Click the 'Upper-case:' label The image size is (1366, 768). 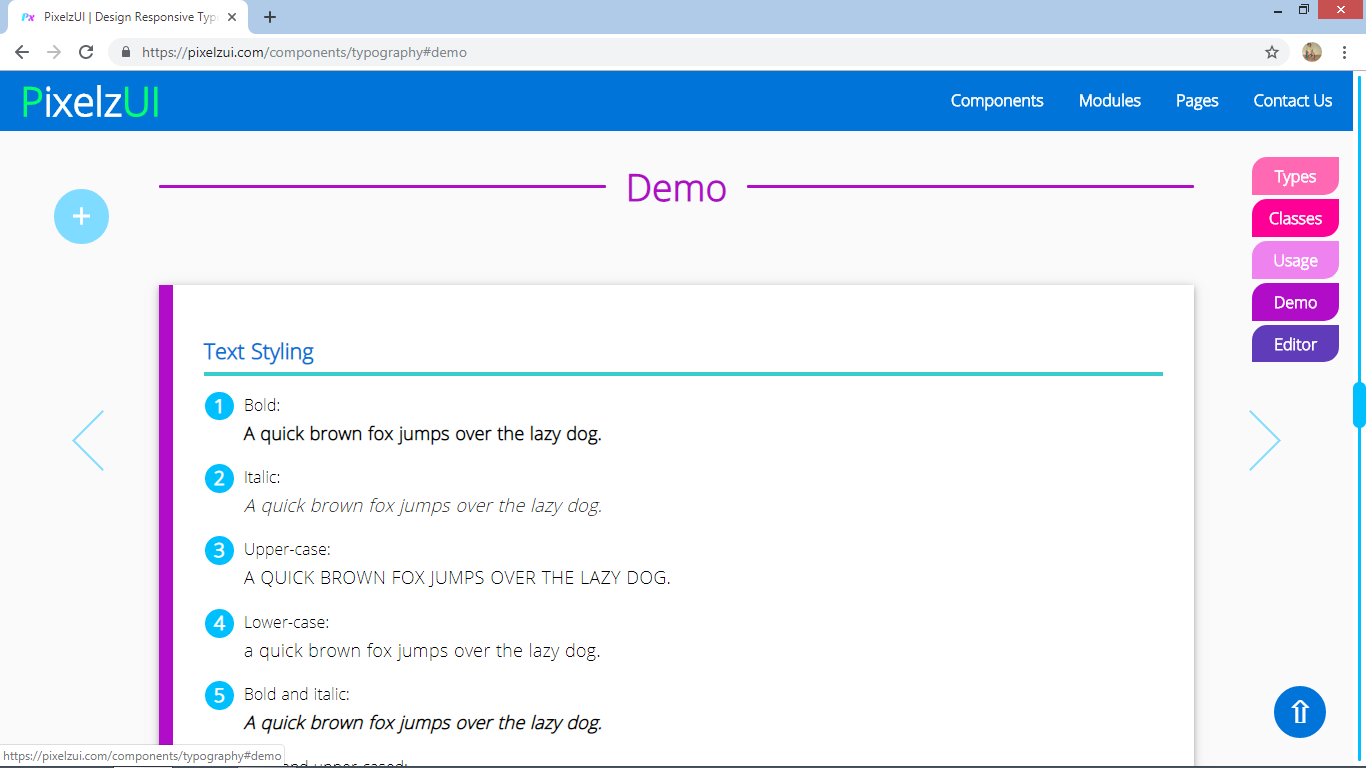[x=287, y=550]
